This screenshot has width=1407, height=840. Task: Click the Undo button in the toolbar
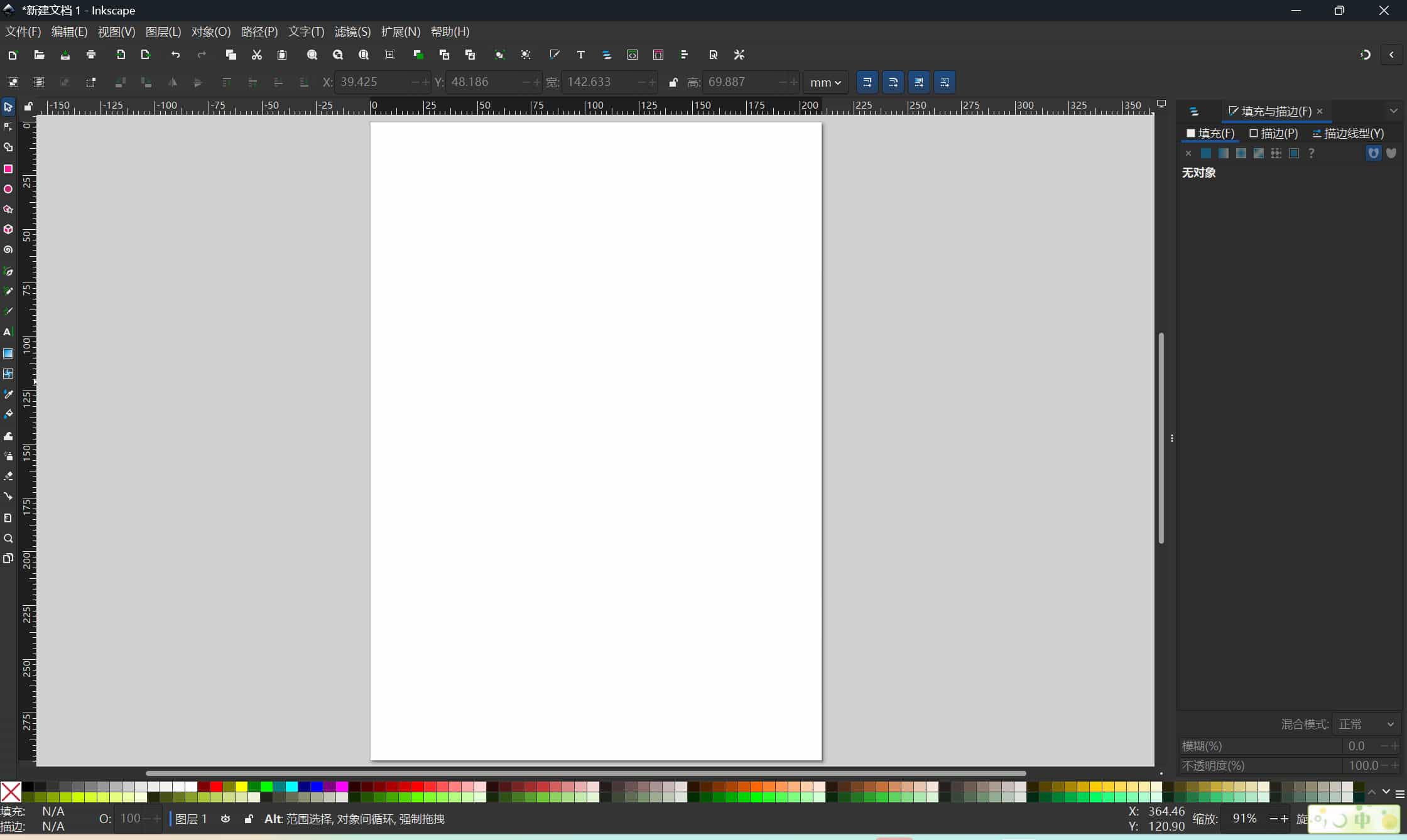(x=176, y=55)
